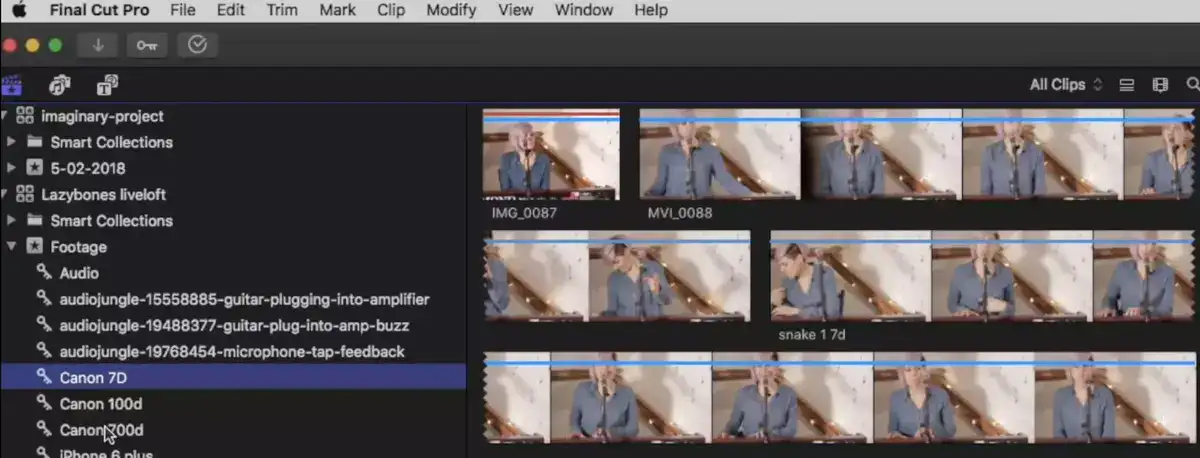
Task: Show the Titles and Generators sidebar
Action: point(107,85)
